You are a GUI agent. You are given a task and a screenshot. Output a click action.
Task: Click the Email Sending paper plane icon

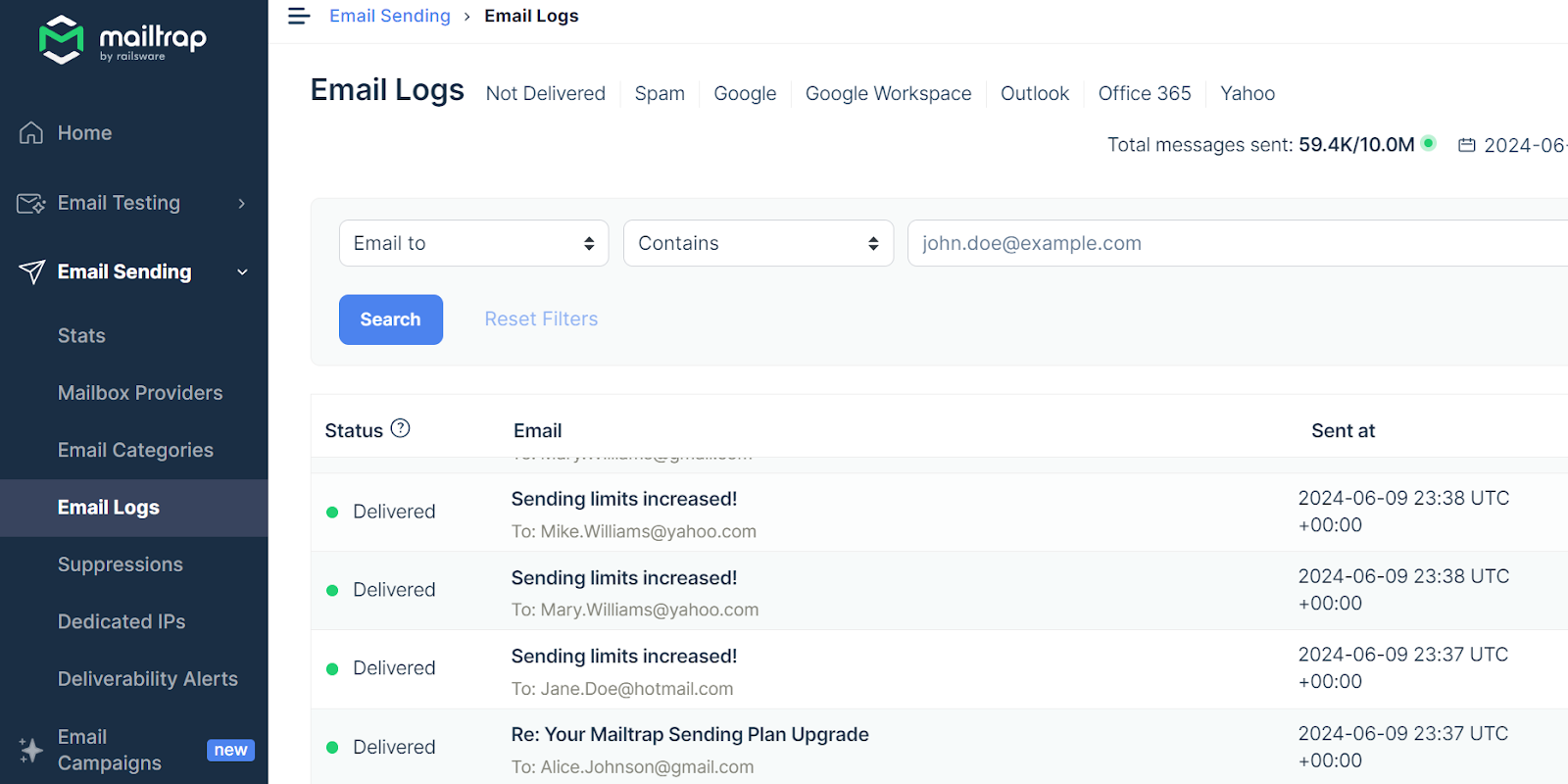tap(31, 271)
